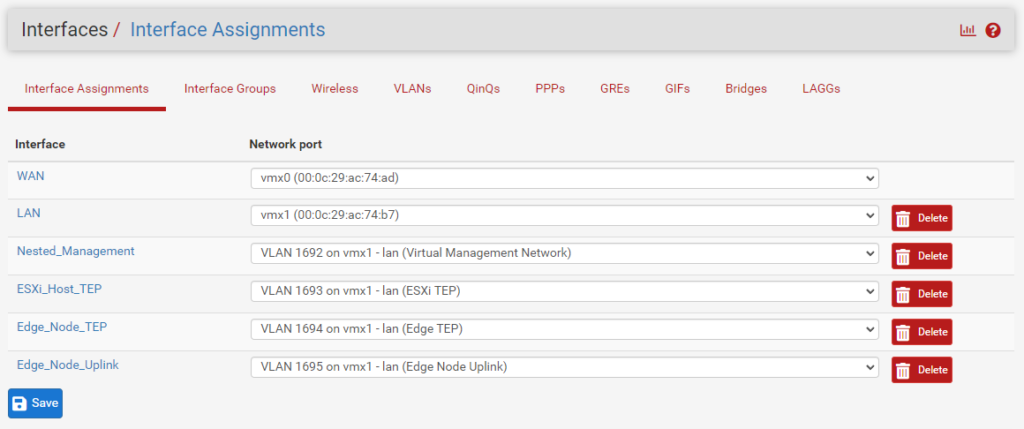The height and width of the screenshot is (429, 1024).
Task: Switch to the Interface Groups tab
Action: coord(230,88)
